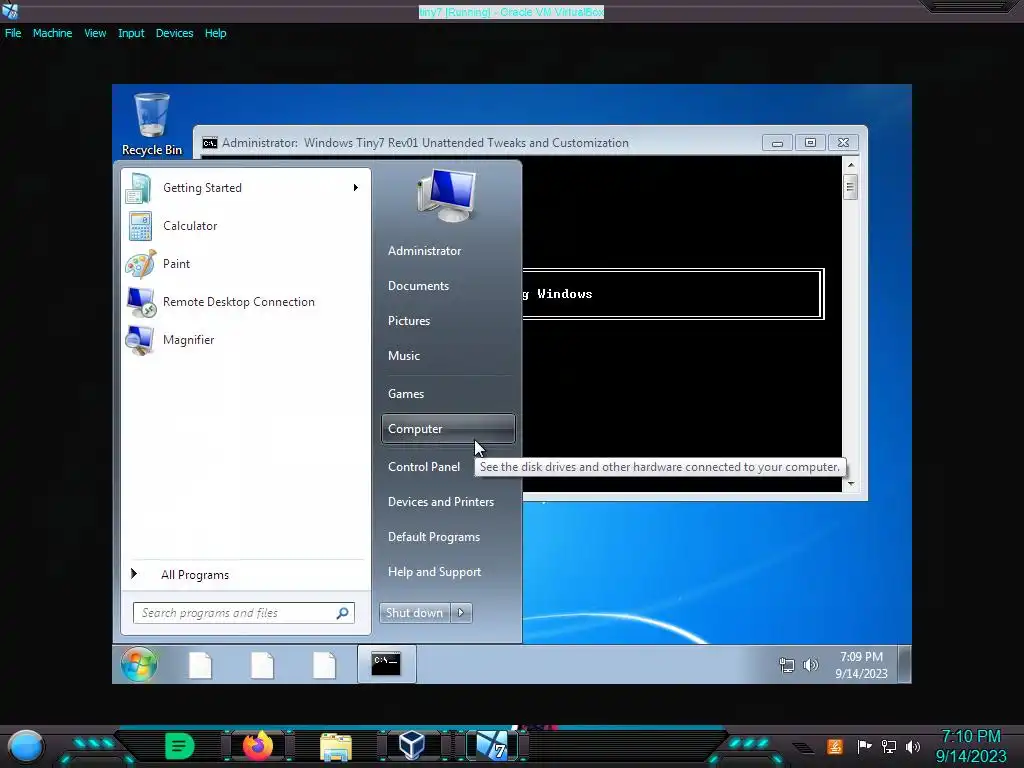Viewport: 1024px width, 768px height.
Task: Open Computer from the Start menu
Action: click(448, 429)
